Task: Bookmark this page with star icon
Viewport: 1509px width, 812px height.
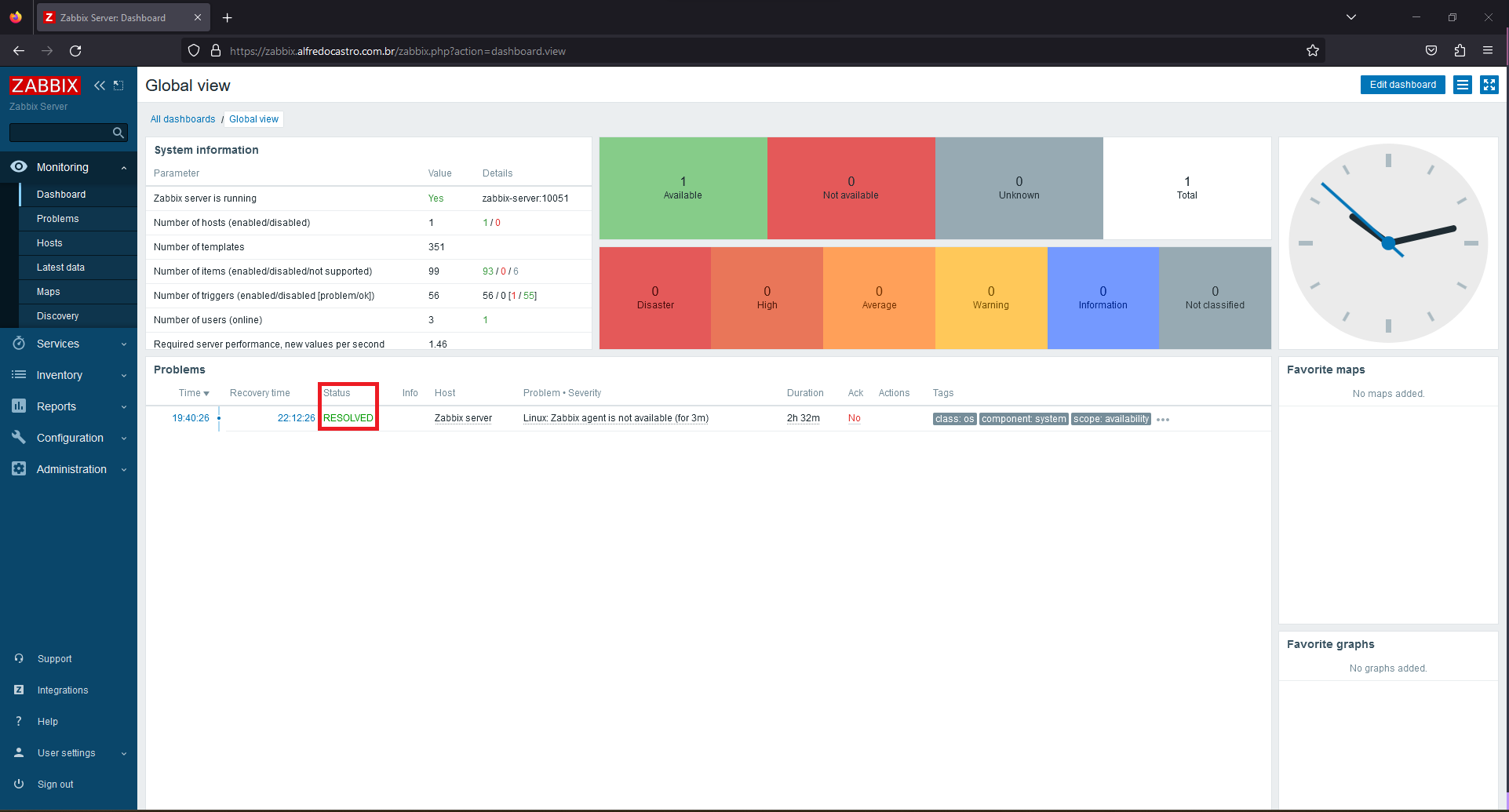Action: [1313, 51]
